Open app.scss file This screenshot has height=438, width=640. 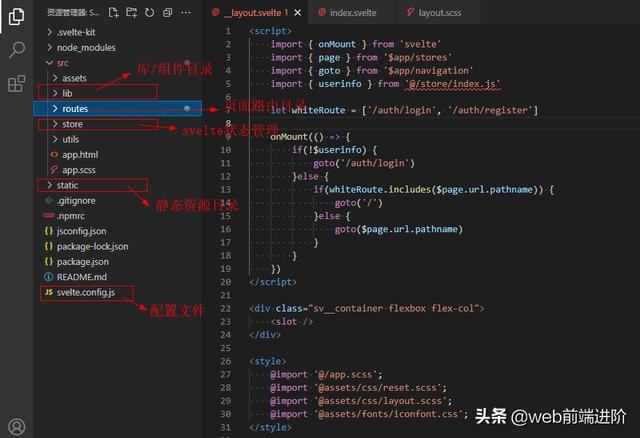[x=118, y=170]
